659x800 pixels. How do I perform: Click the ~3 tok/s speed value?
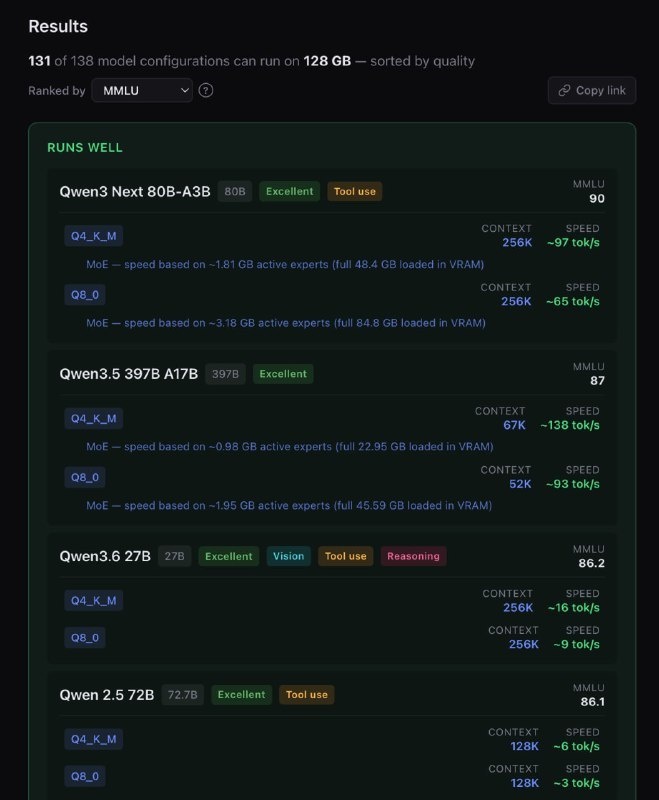tap(576, 783)
